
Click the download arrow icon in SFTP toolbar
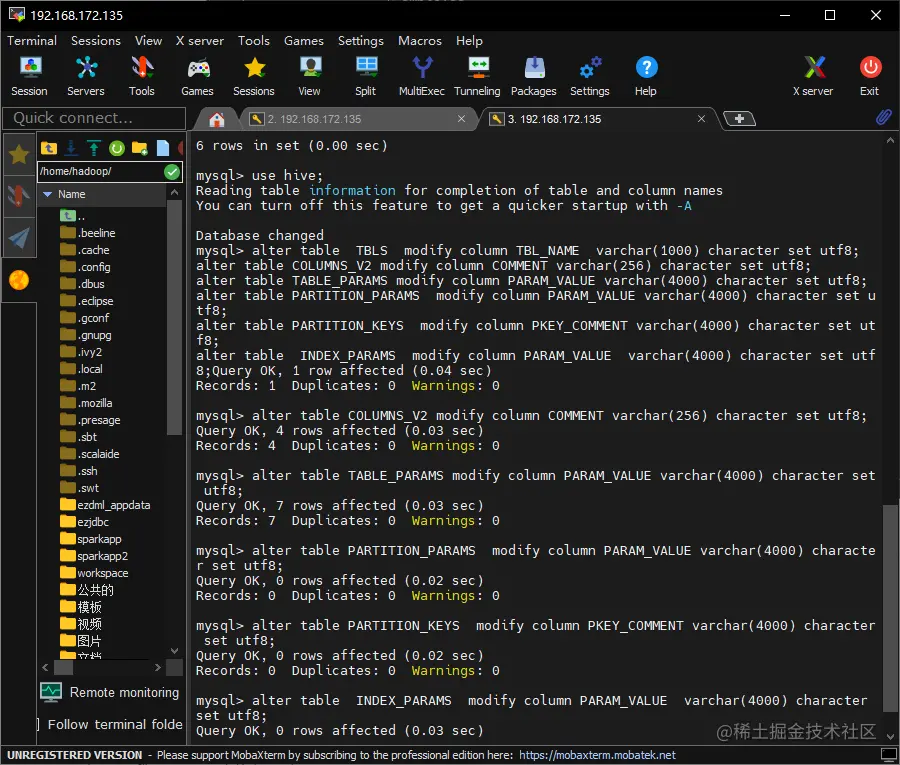(71, 149)
